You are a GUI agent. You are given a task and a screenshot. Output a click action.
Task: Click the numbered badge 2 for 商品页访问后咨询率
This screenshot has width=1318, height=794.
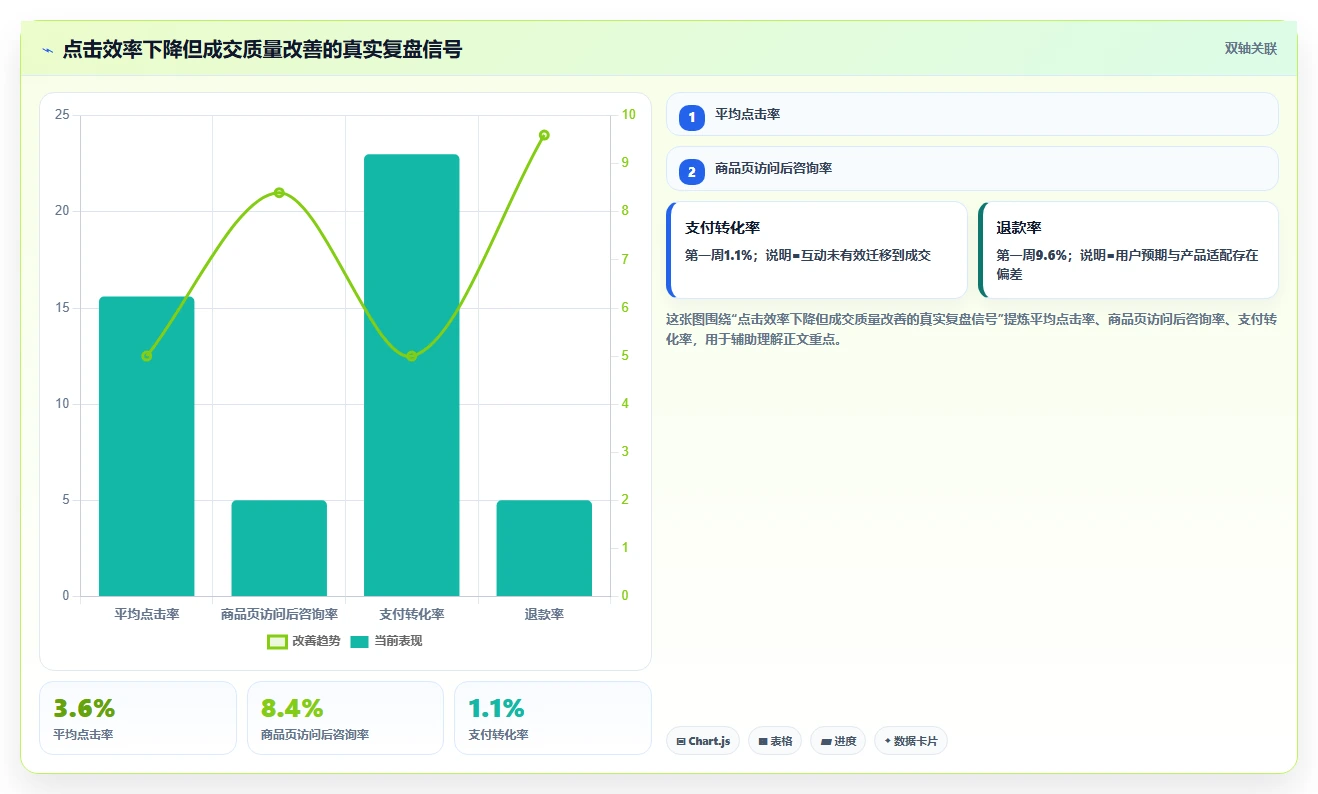[x=692, y=172]
